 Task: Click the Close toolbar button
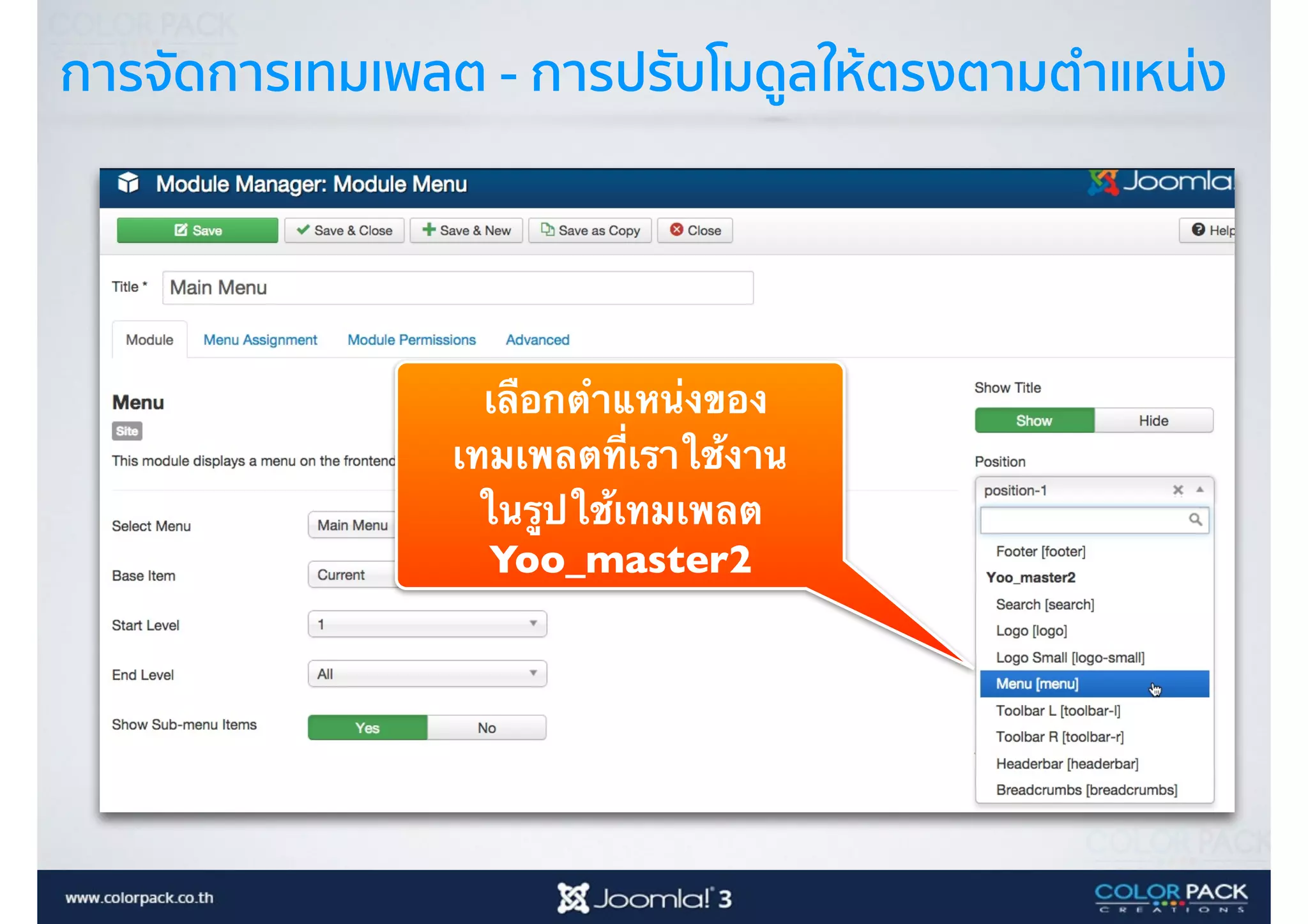(x=695, y=231)
